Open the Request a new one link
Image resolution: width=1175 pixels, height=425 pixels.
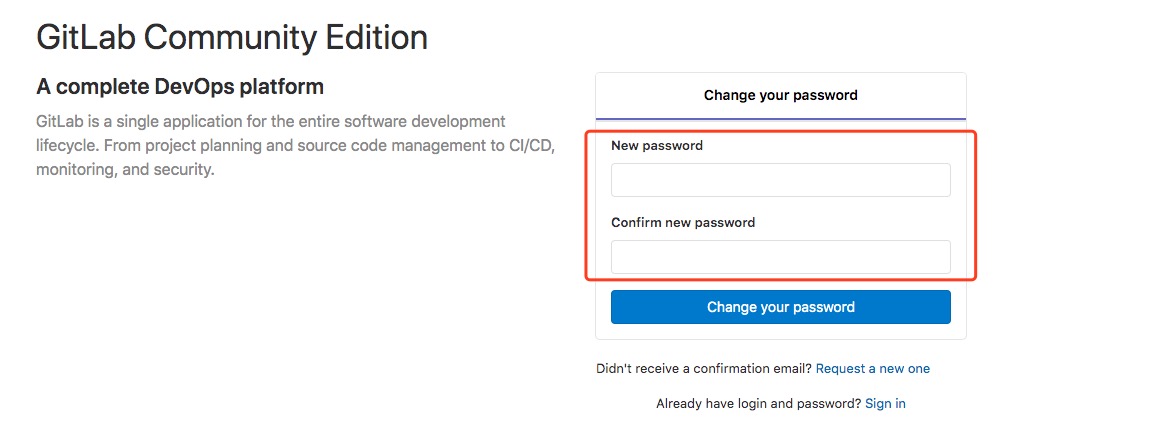[872, 369]
